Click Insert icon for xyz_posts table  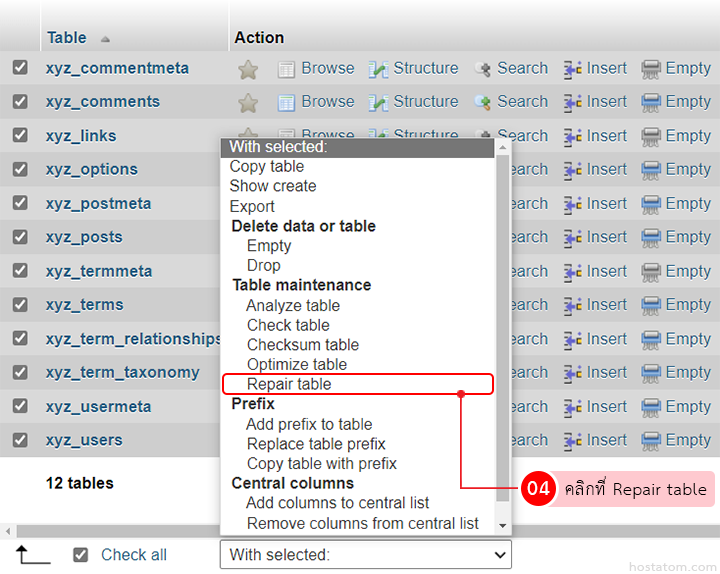pyautogui.click(x=573, y=237)
